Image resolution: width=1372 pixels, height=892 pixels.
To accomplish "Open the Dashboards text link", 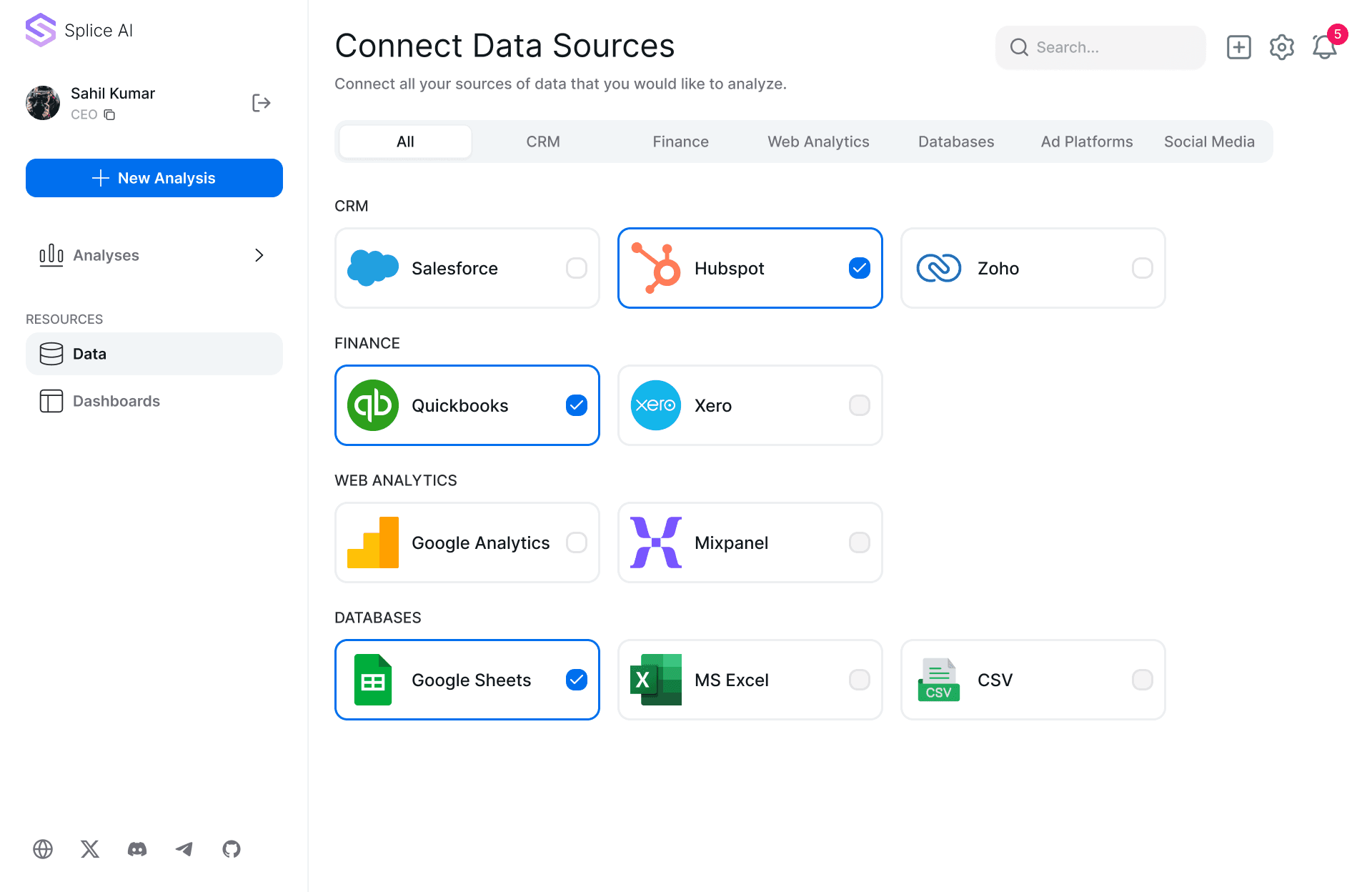I will pyautogui.click(x=116, y=401).
